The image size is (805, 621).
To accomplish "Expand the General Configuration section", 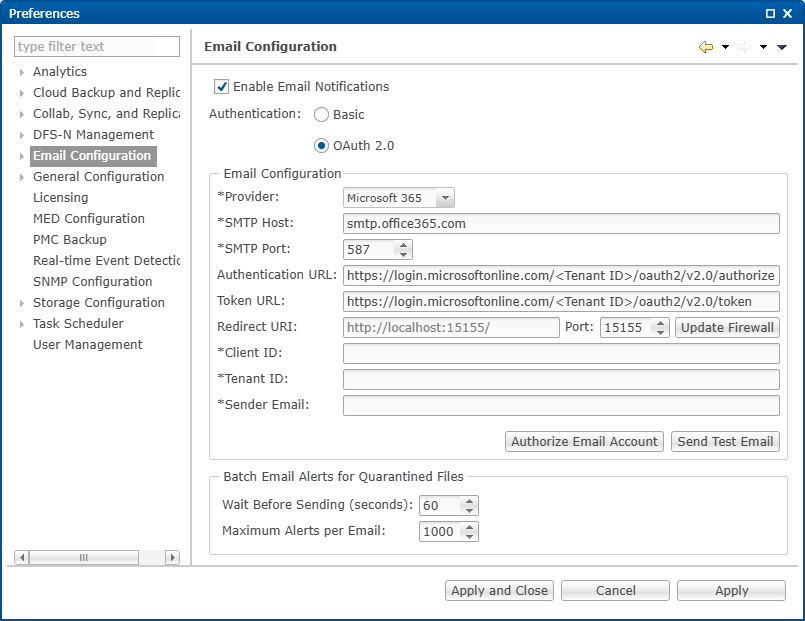I will [x=22, y=176].
